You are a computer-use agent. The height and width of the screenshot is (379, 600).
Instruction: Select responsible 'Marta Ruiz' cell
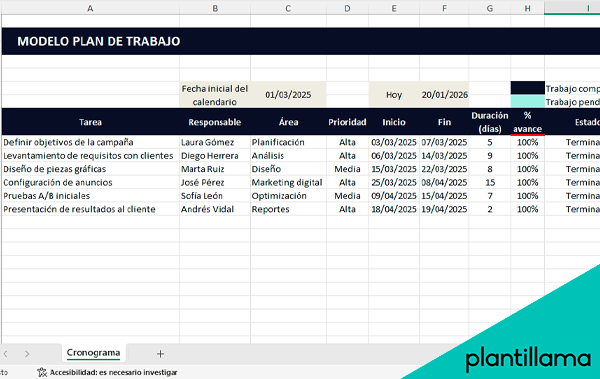click(215, 169)
